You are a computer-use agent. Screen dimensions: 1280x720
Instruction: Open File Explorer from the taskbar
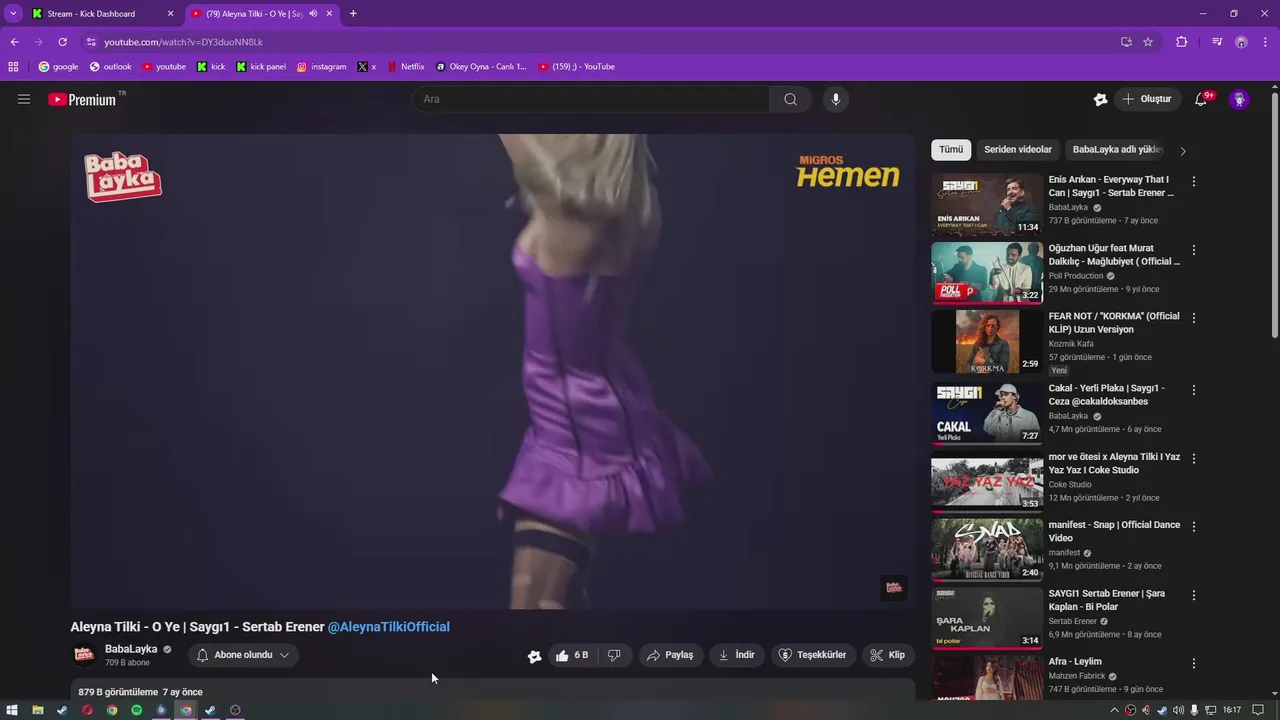point(37,710)
